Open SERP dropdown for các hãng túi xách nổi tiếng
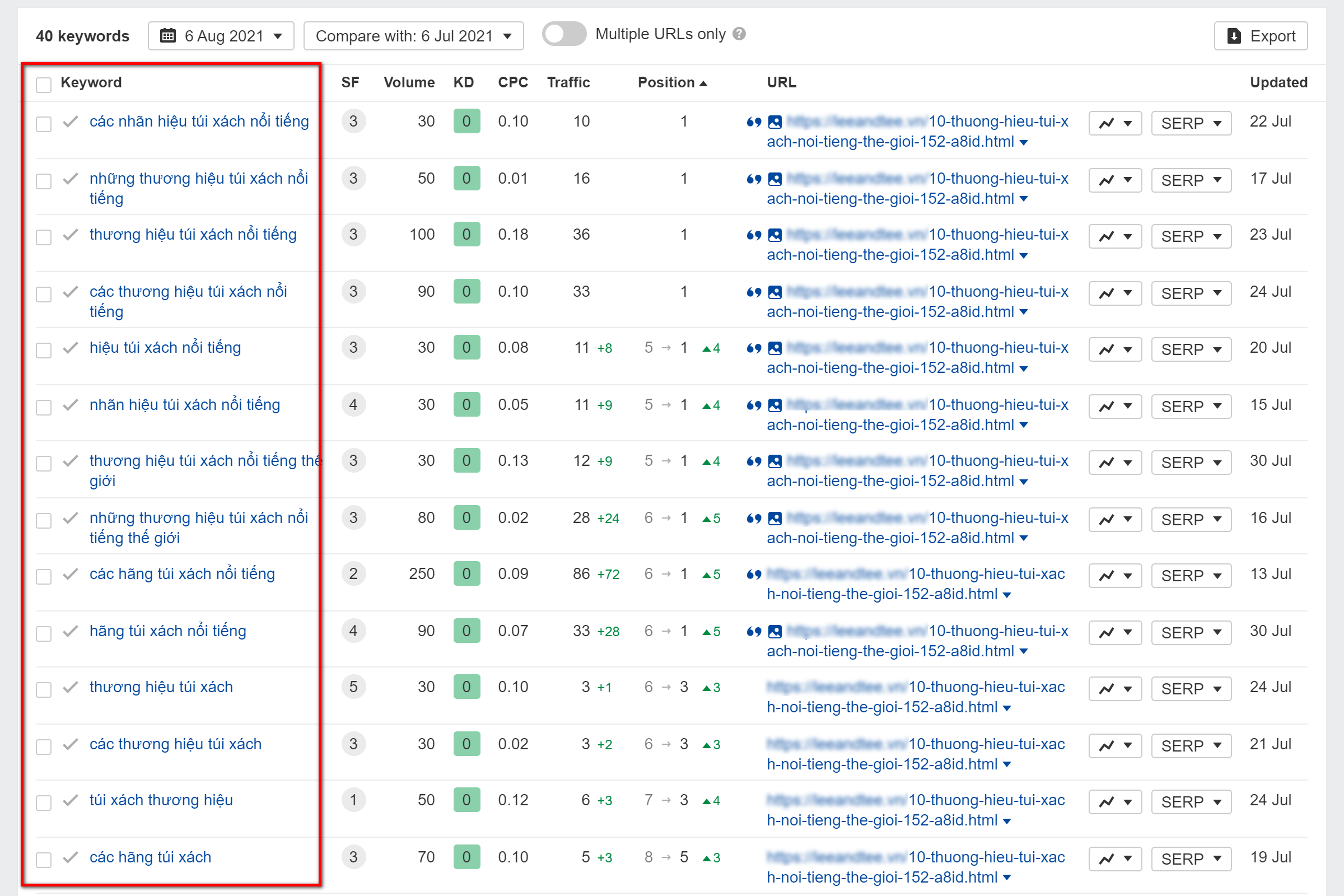Image resolution: width=1344 pixels, height=896 pixels. (x=1191, y=576)
